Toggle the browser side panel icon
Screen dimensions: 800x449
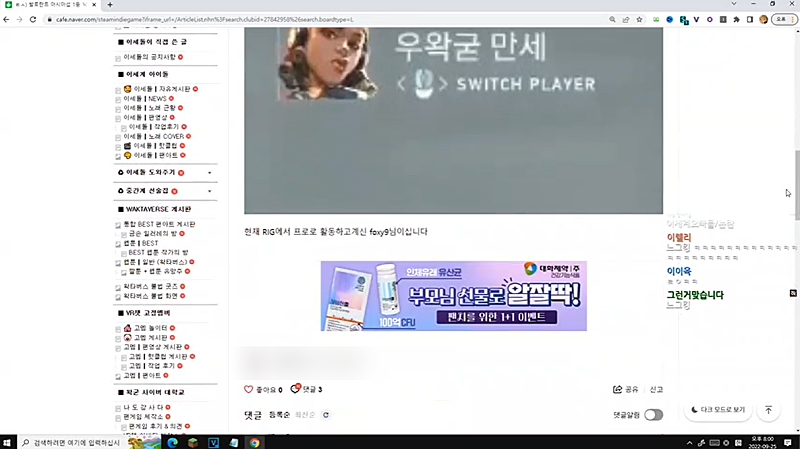pos(749,19)
